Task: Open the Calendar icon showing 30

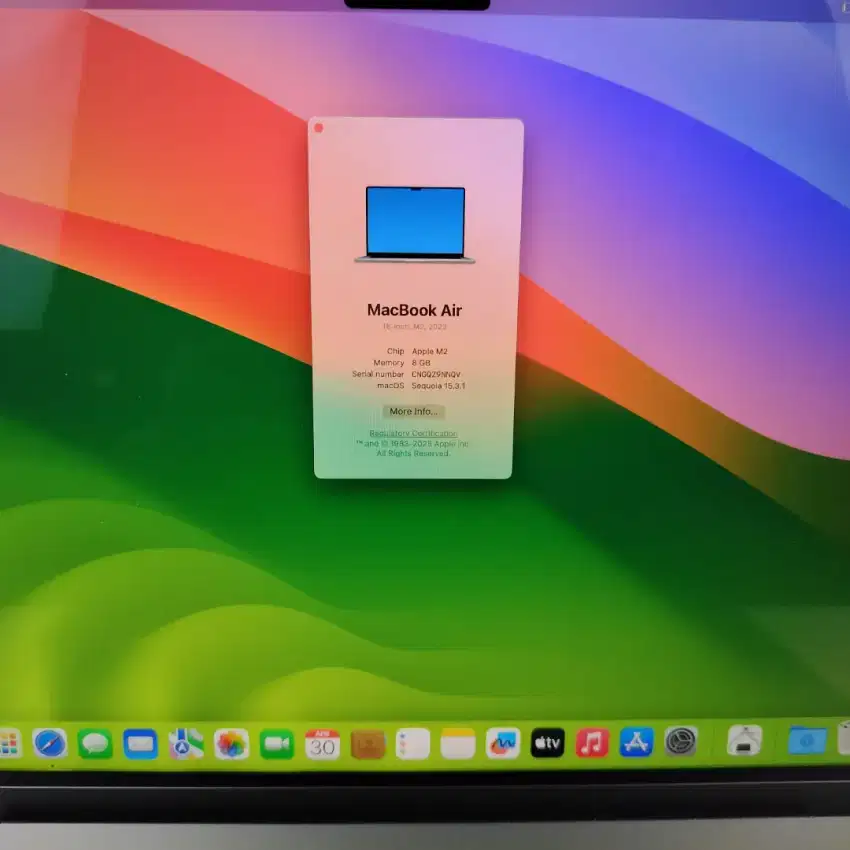Action: click(x=322, y=744)
